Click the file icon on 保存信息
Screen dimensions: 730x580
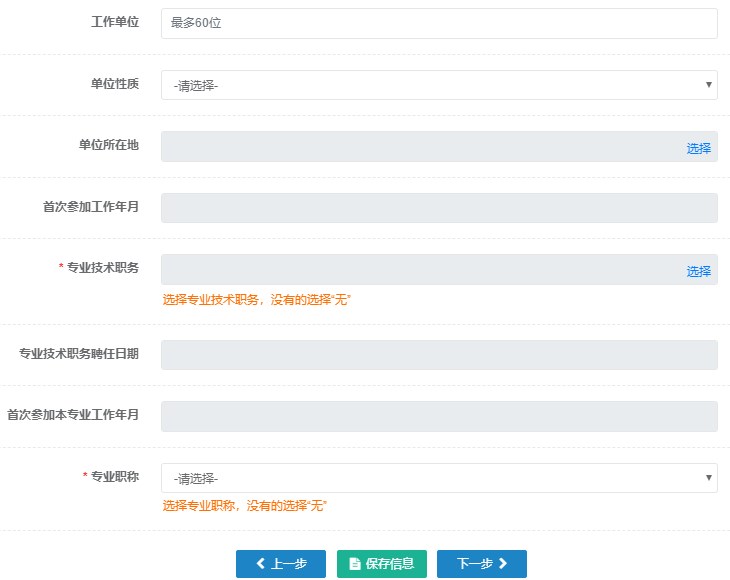pyautogui.click(x=354, y=564)
